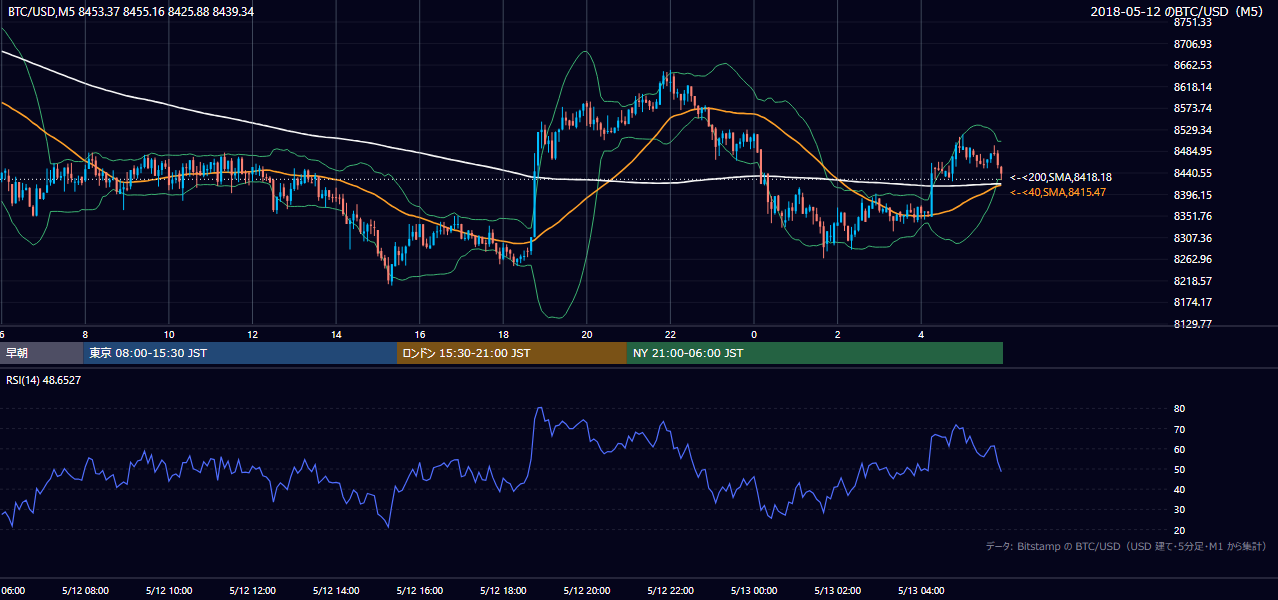Select the NY 21:00-06:00 JST session bar

point(815,353)
